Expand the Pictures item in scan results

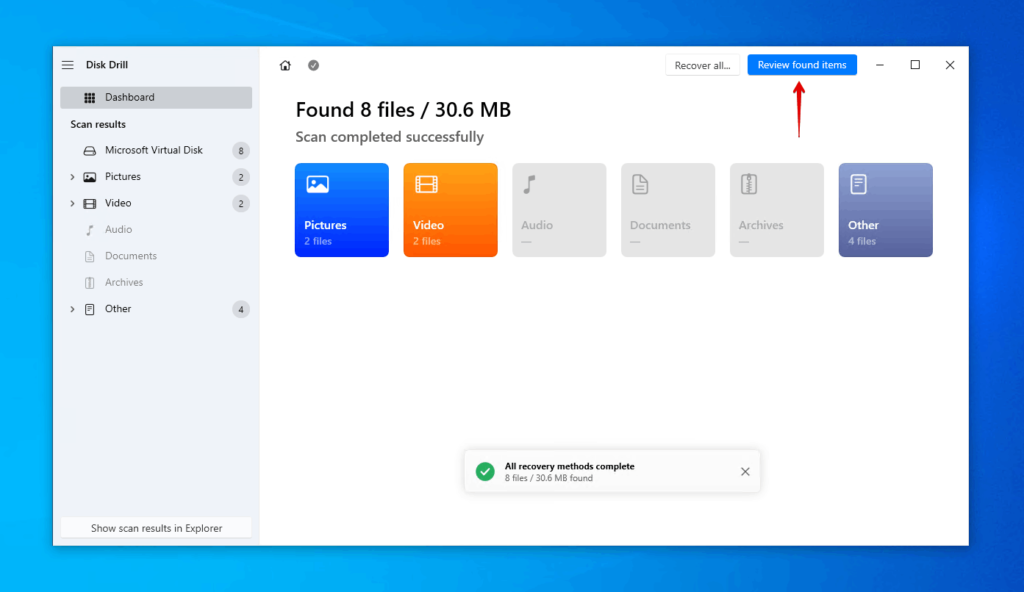[72, 176]
